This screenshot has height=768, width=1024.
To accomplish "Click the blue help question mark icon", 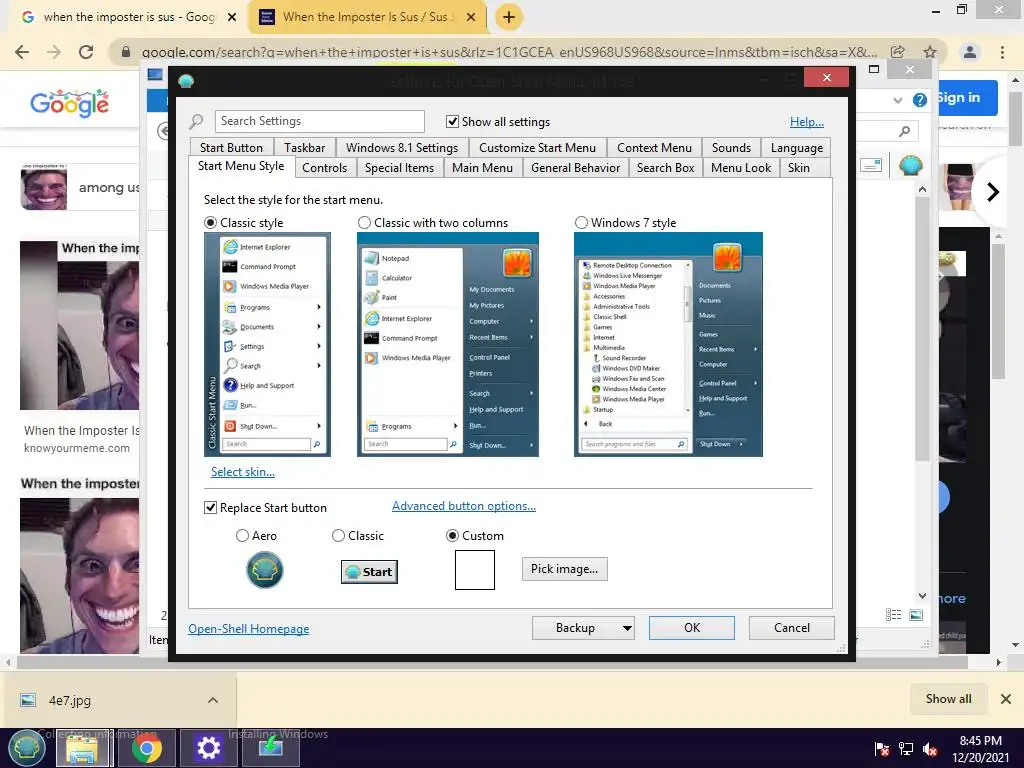I will [x=920, y=100].
